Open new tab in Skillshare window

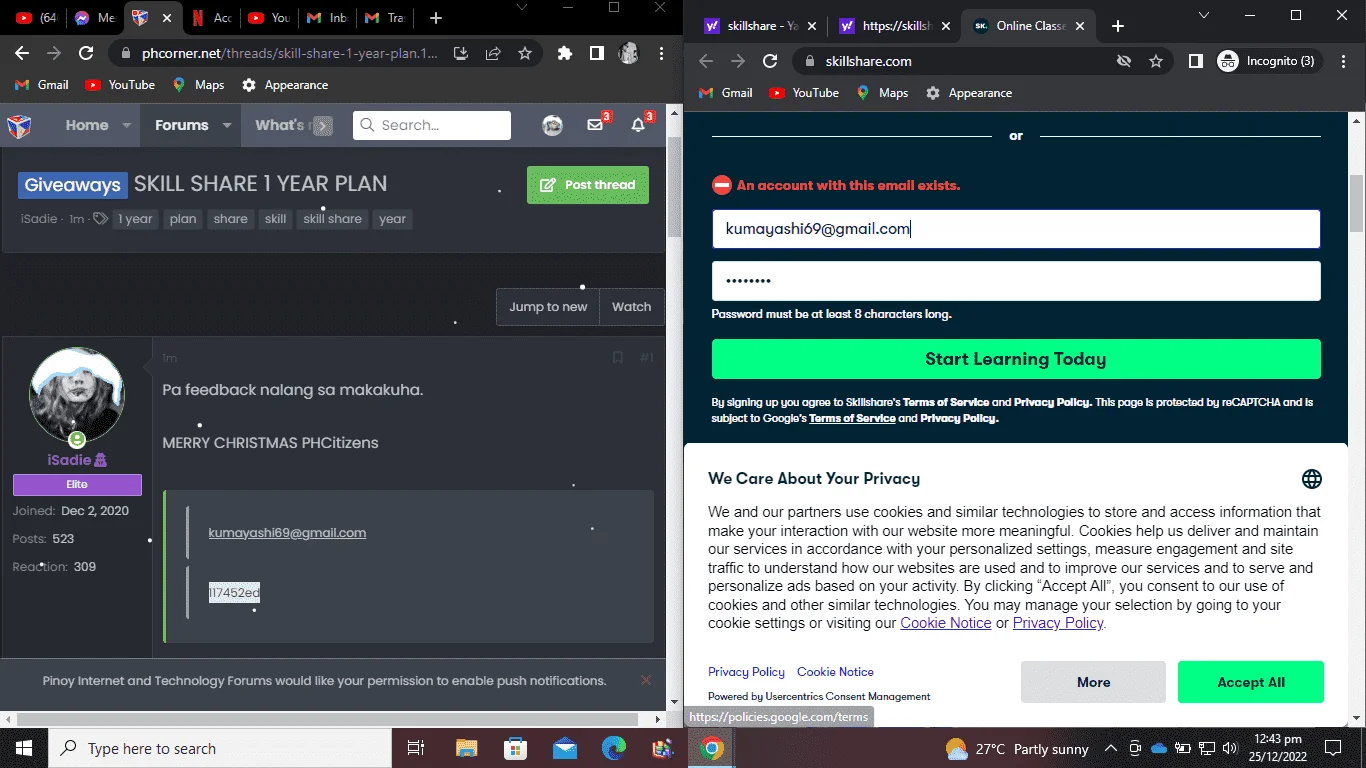pyautogui.click(x=1118, y=26)
